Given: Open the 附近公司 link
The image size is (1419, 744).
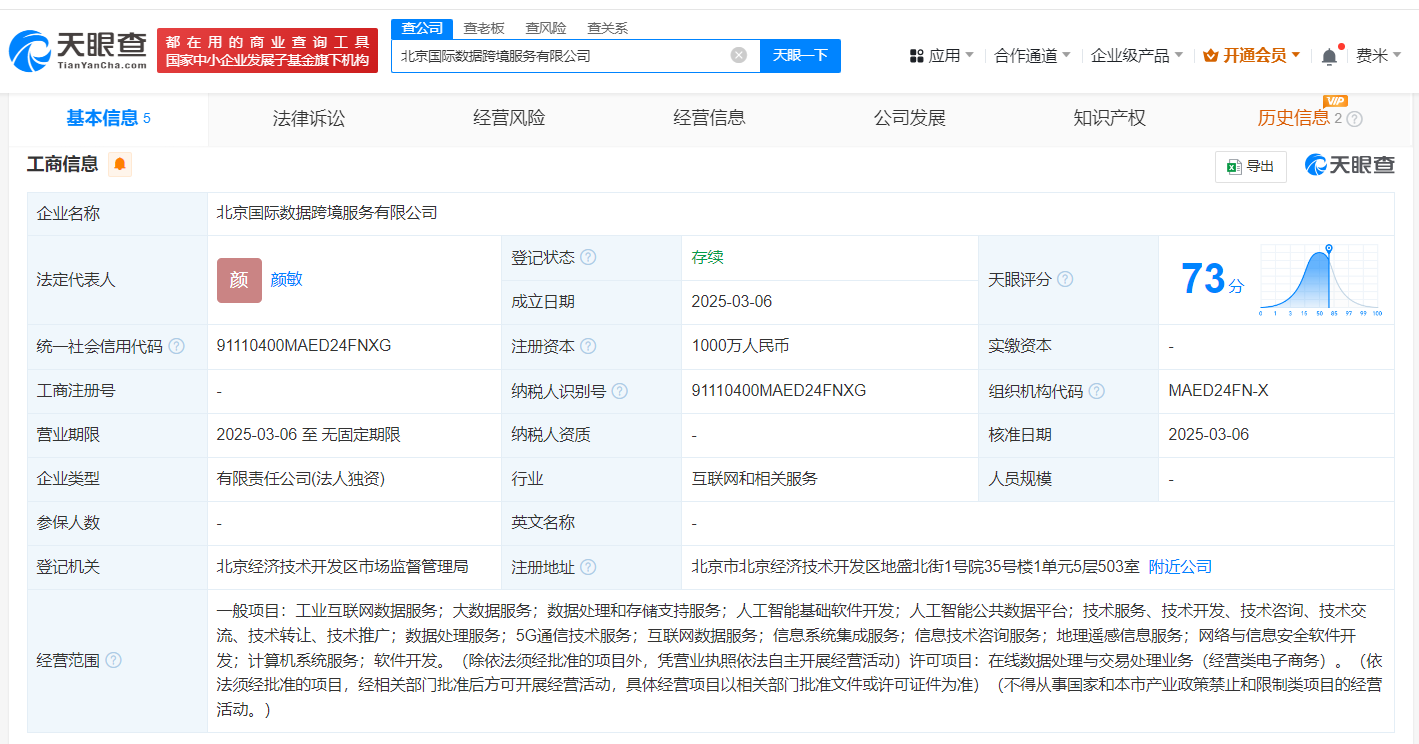Looking at the screenshot, I should [x=1180, y=567].
